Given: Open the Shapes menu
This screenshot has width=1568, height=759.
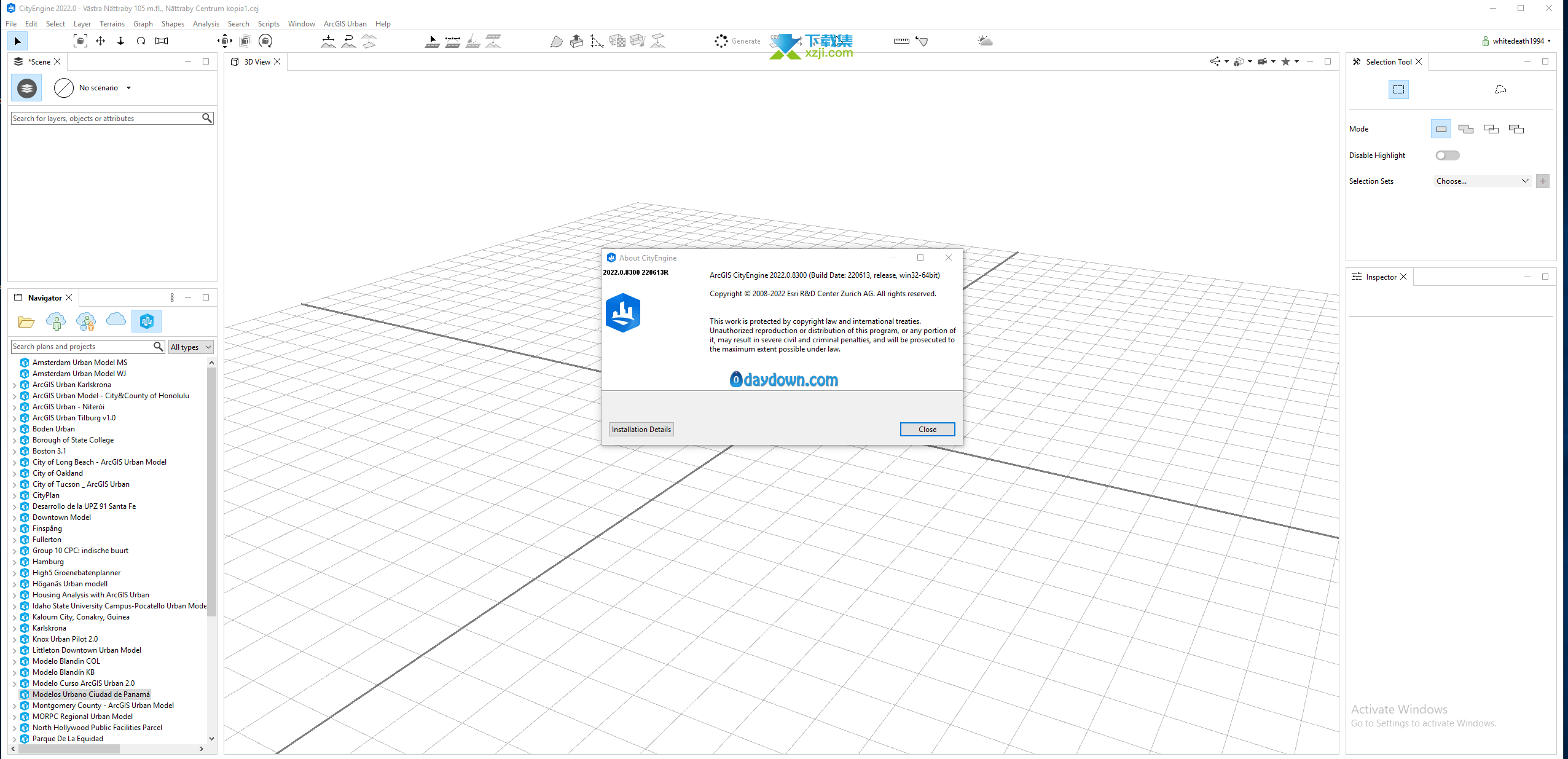Looking at the screenshot, I should pos(173,24).
